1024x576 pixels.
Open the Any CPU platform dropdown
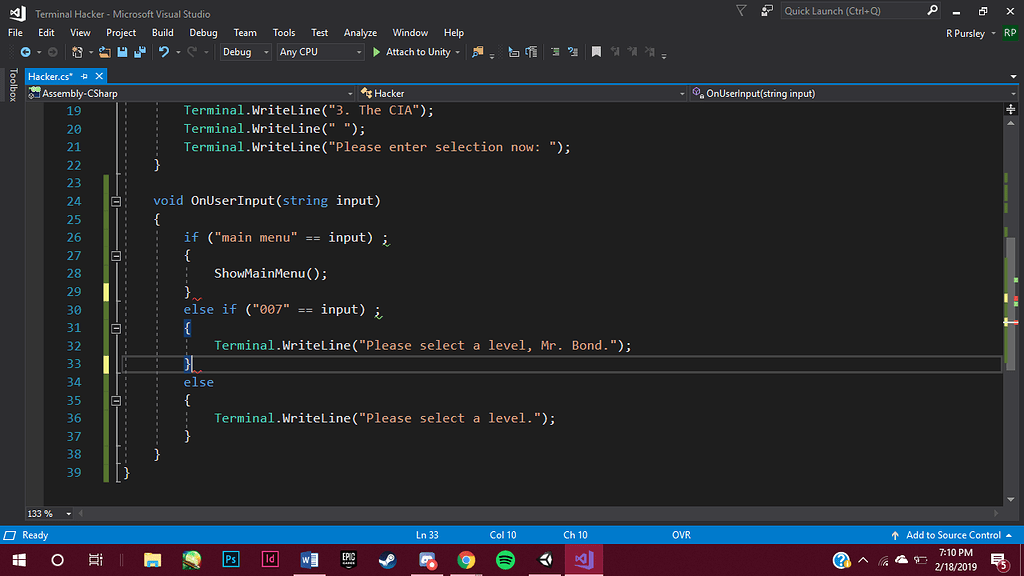pyautogui.click(x=320, y=52)
